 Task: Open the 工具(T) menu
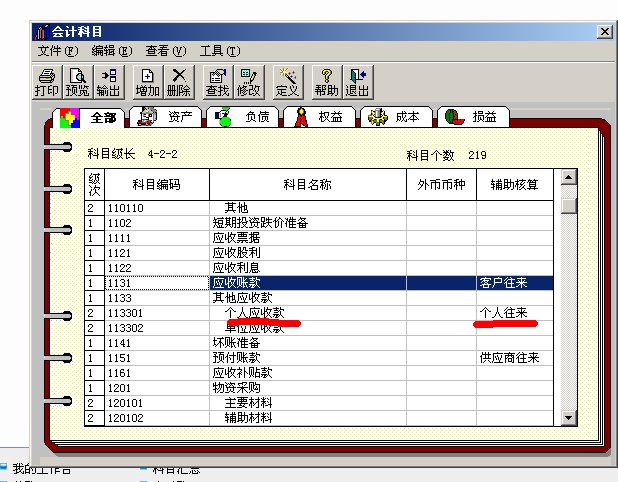coord(220,51)
